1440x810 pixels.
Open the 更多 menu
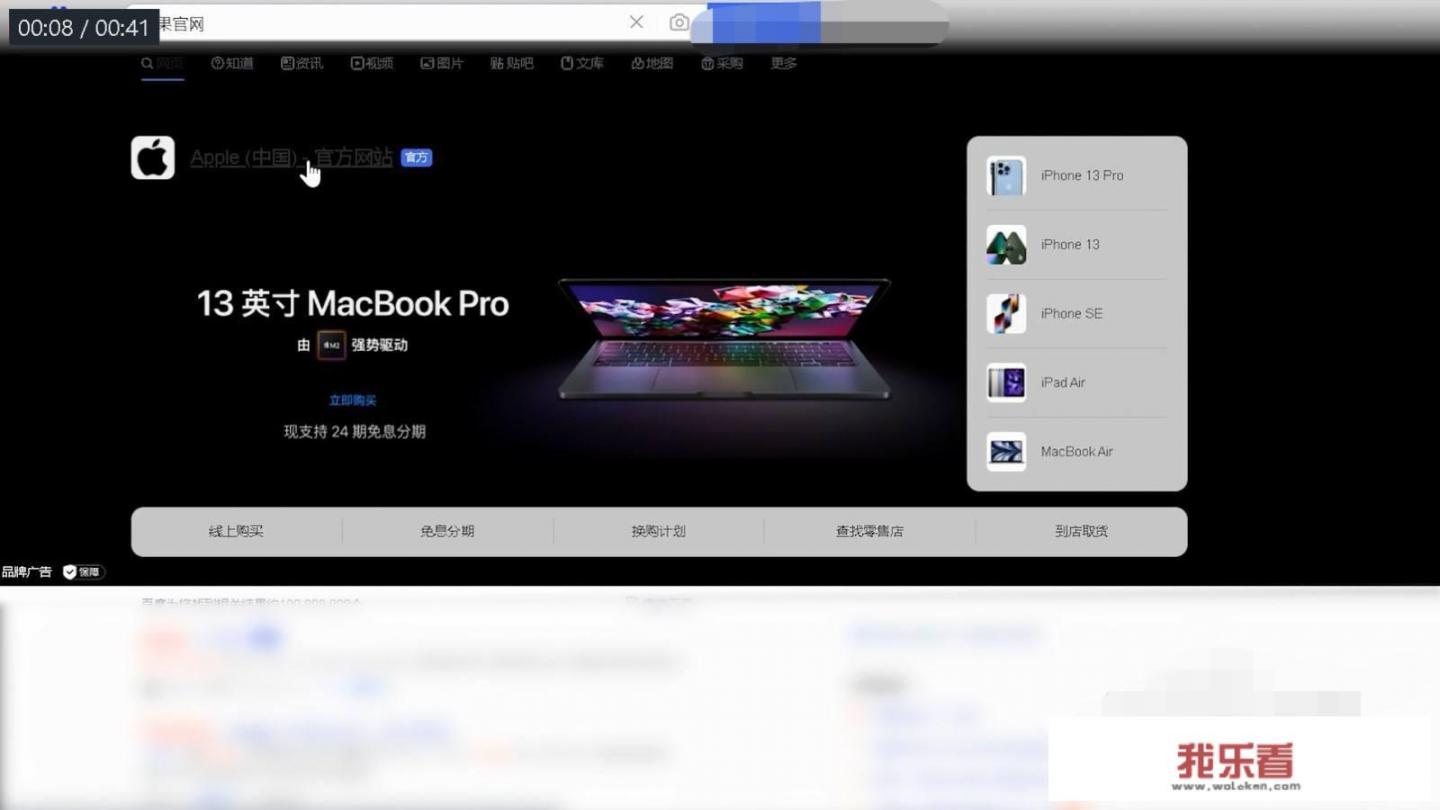[784, 63]
